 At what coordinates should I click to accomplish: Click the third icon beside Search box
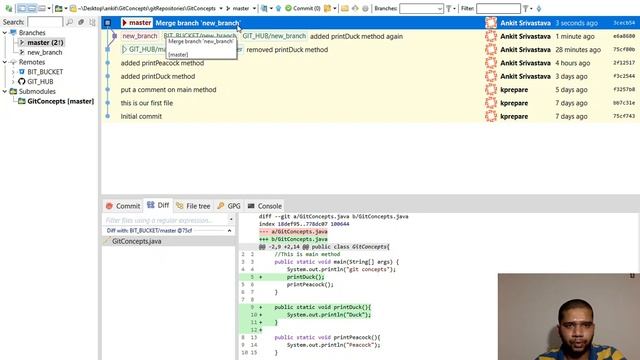pyautogui.click(x=93, y=22)
